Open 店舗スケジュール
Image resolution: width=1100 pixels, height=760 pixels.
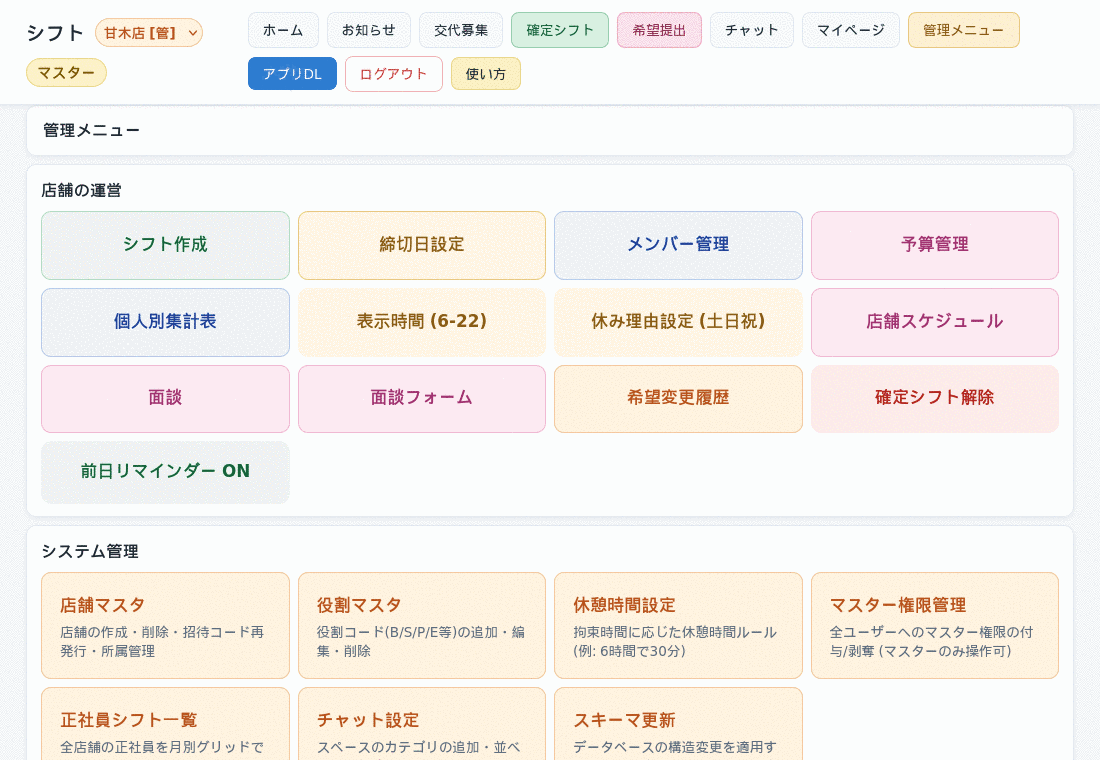pos(934,322)
